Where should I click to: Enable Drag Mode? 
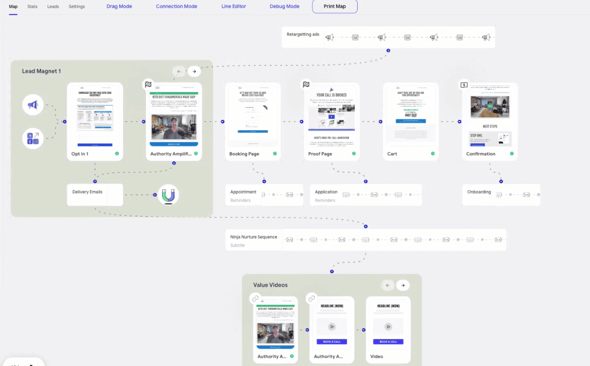tap(119, 6)
